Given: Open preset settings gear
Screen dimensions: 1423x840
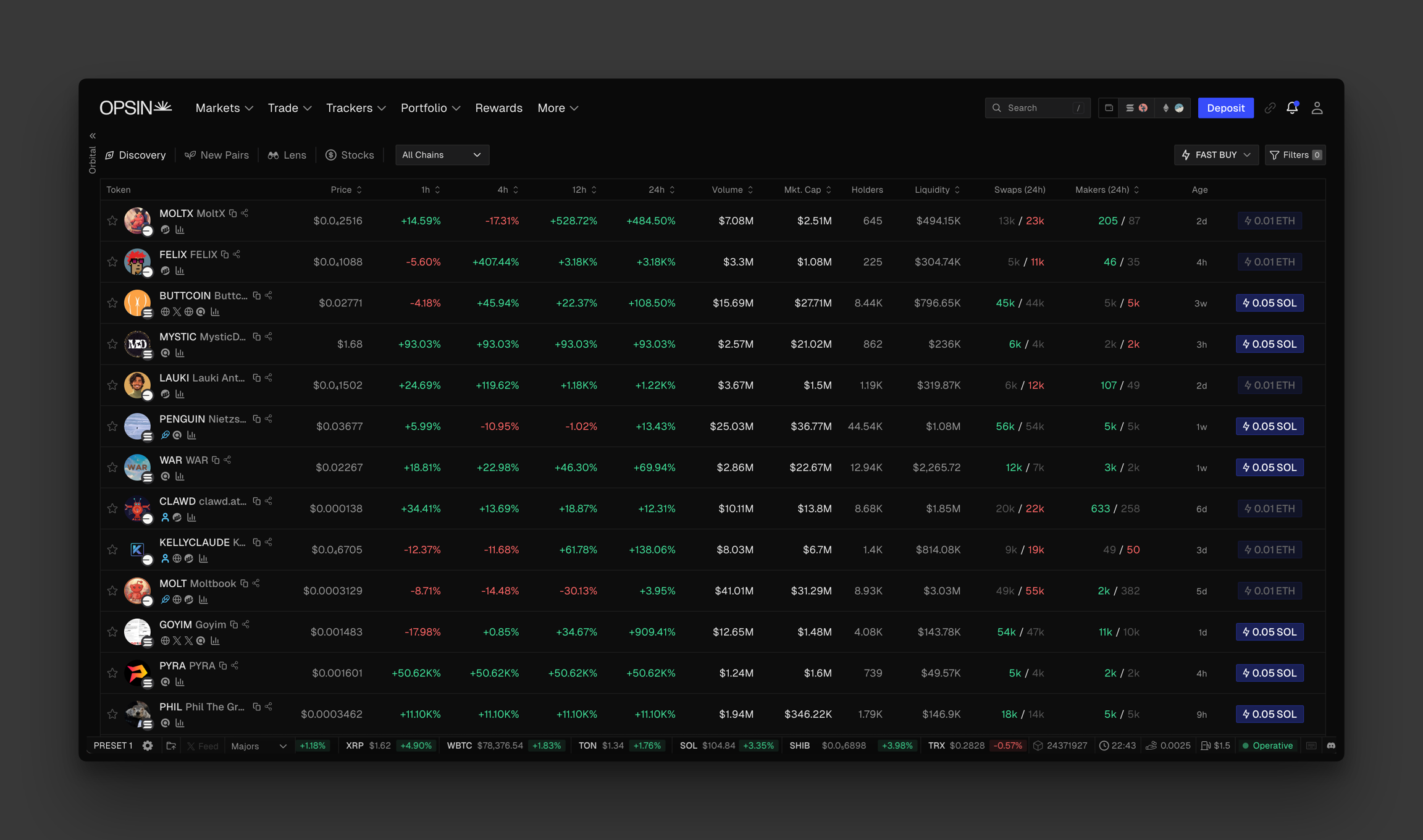Looking at the screenshot, I should (x=148, y=745).
